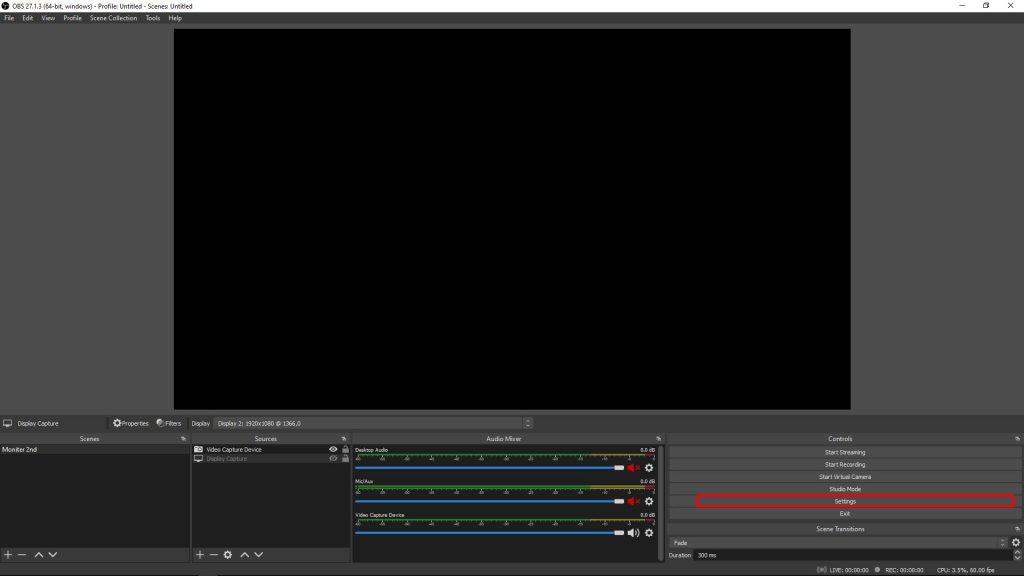The width and height of the screenshot is (1024, 576).
Task: Unmute the Desktop Audio speaker icon
Action: click(x=632, y=467)
